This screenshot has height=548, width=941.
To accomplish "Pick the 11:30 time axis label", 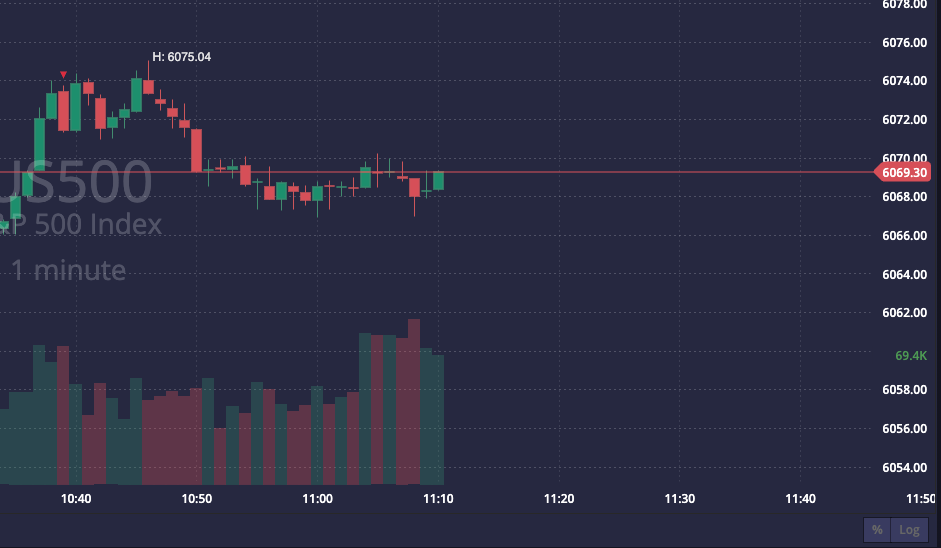I will click(680, 498).
